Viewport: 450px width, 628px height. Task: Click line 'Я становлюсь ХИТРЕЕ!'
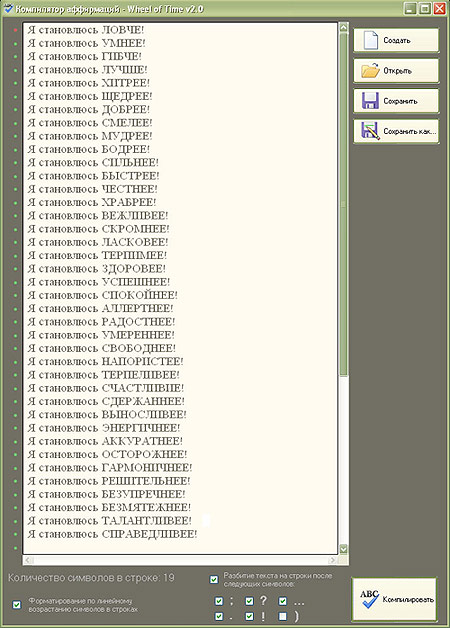click(x=88, y=83)
